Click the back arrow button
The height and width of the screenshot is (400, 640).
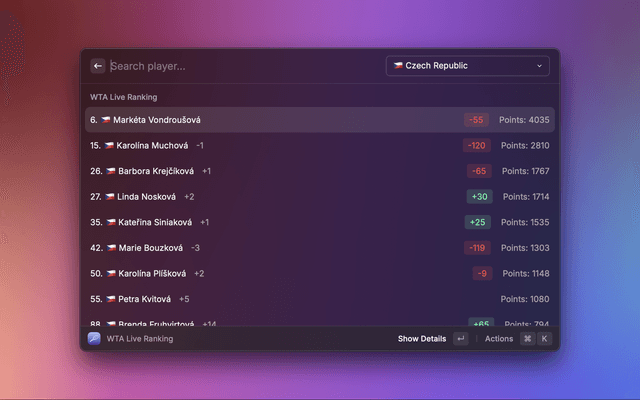(x=98, y=66)
